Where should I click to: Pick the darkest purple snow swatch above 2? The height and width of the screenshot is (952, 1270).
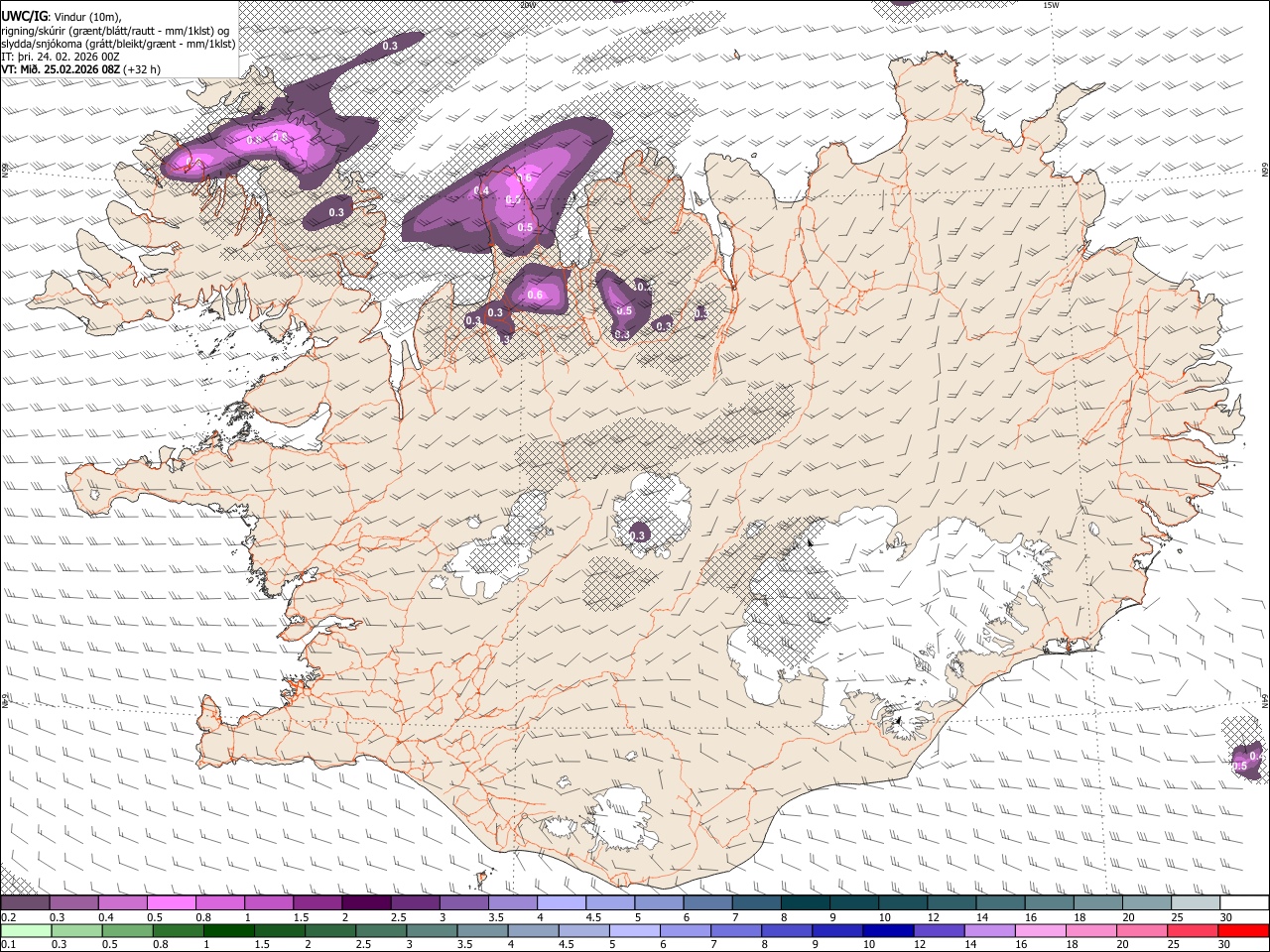366,903
